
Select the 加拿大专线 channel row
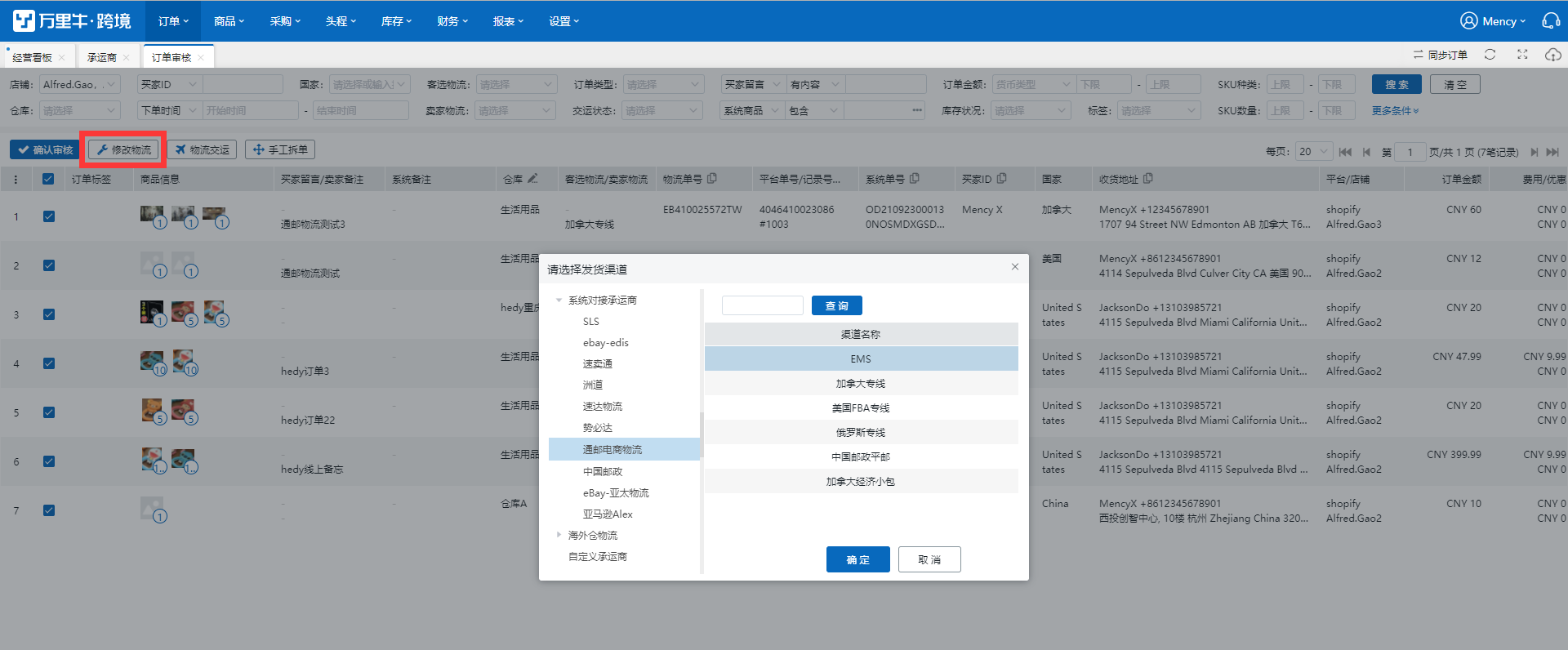click(x=861, y=383)
